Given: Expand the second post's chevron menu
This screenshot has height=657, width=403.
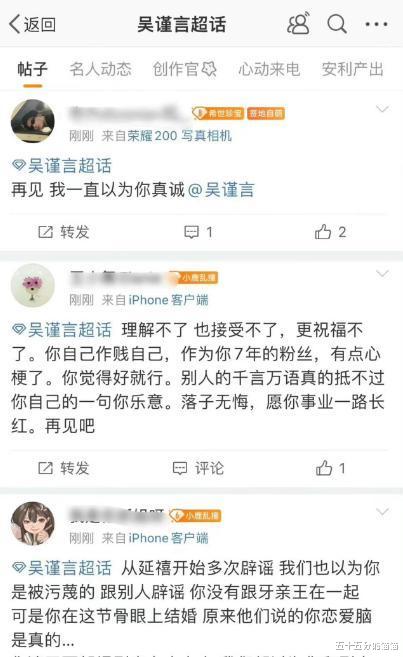Looking at the screenshot, I should [x=382, y=274].
